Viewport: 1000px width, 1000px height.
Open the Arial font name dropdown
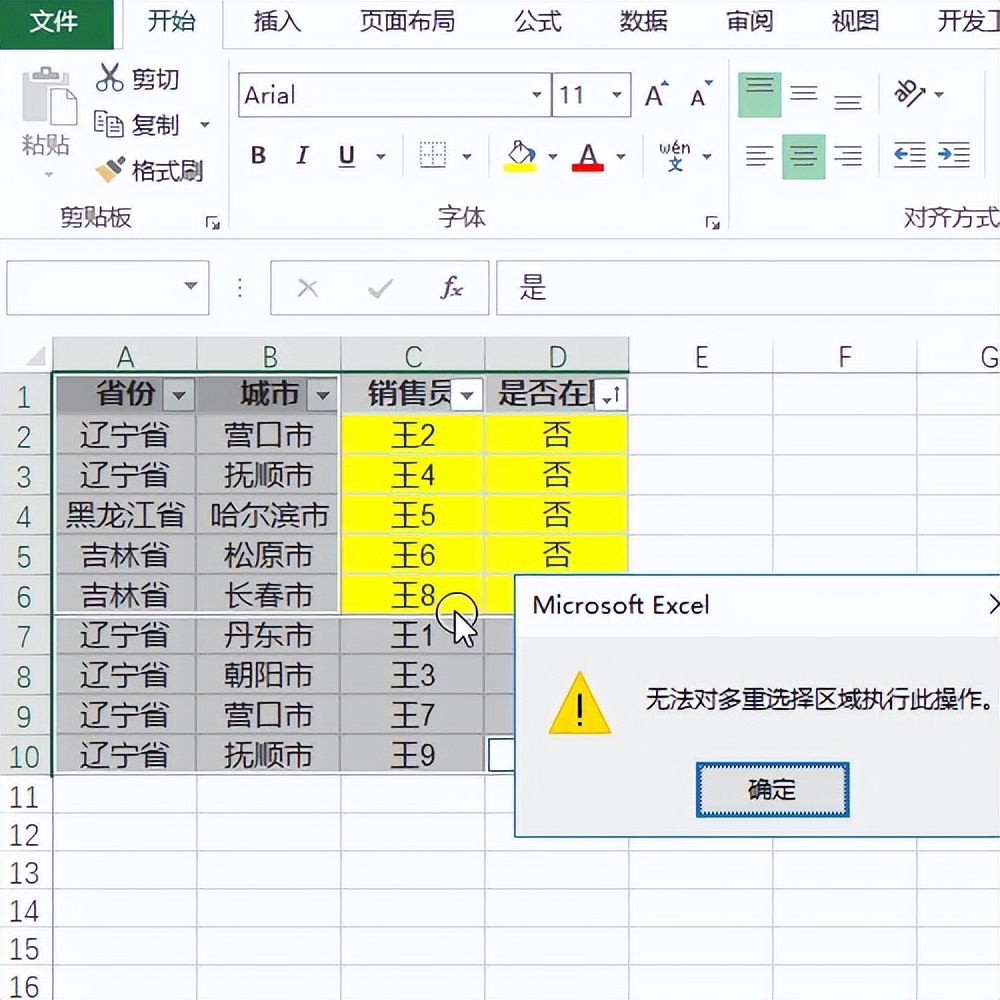click(x=537, y=95)
